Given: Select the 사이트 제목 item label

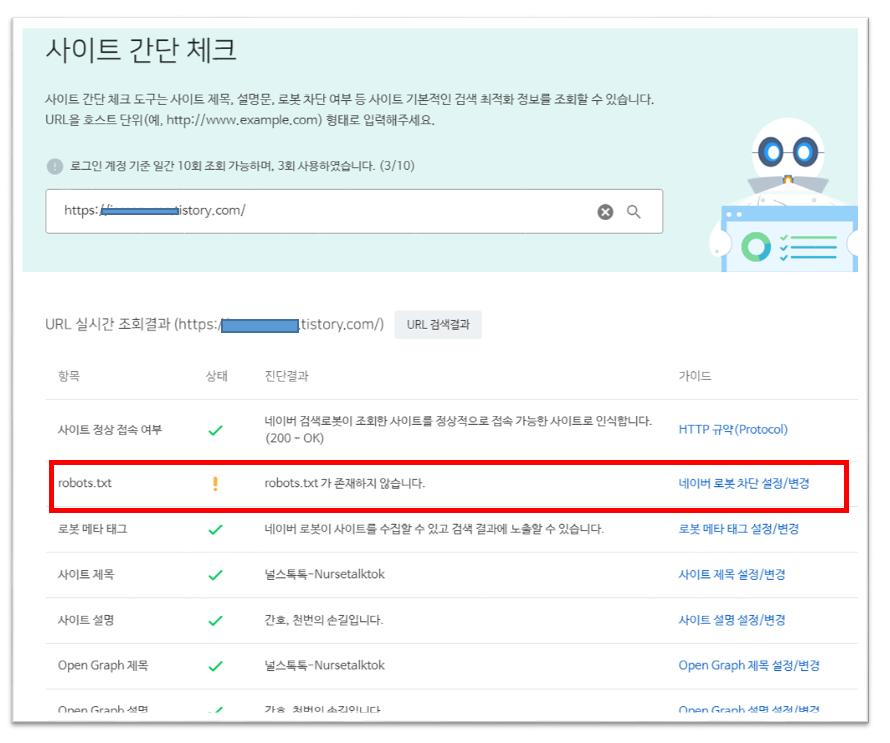Looking at the screenshot, I should pyautogui.click(x=86, y=574).
